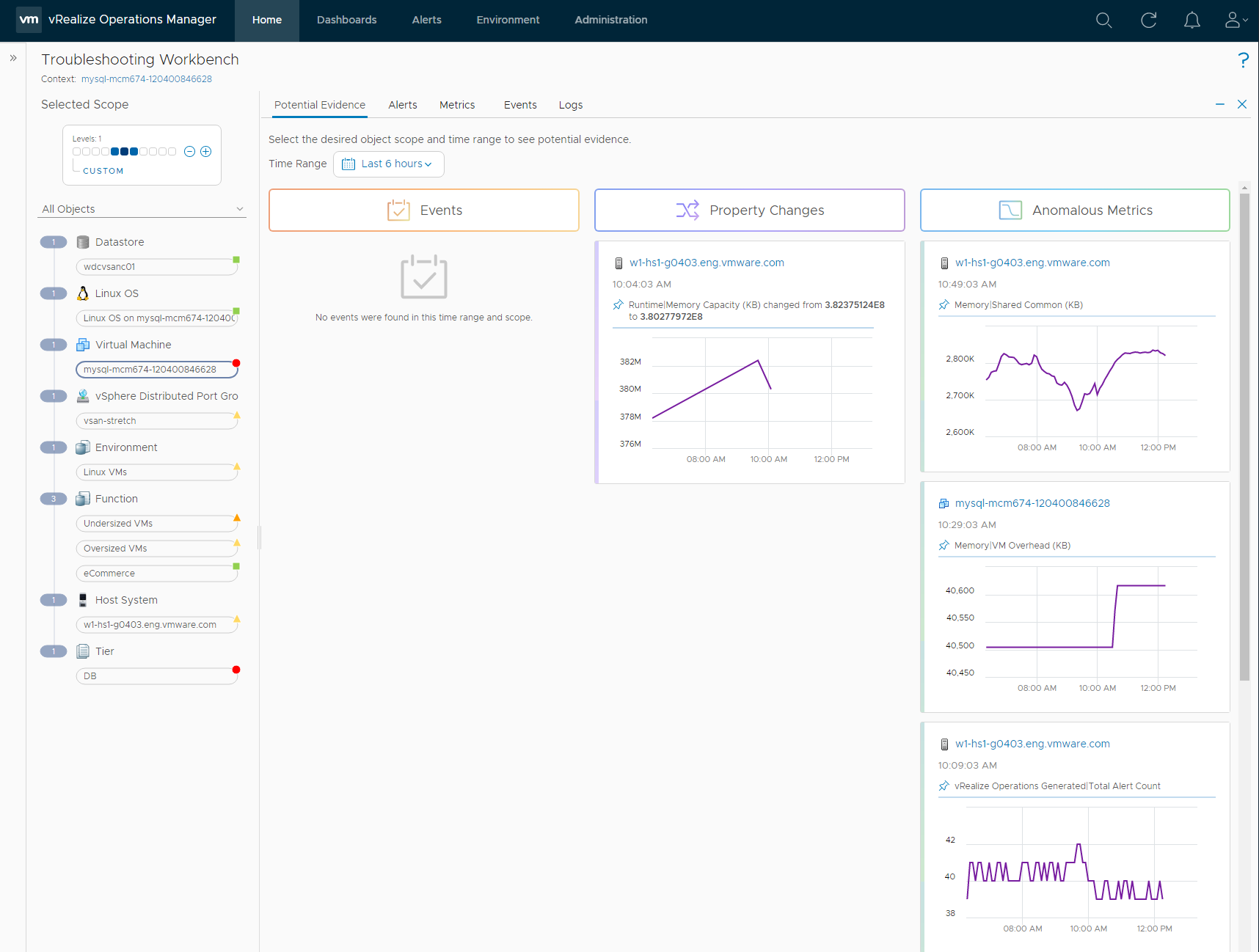Select the DB tier object

point(157,676)
